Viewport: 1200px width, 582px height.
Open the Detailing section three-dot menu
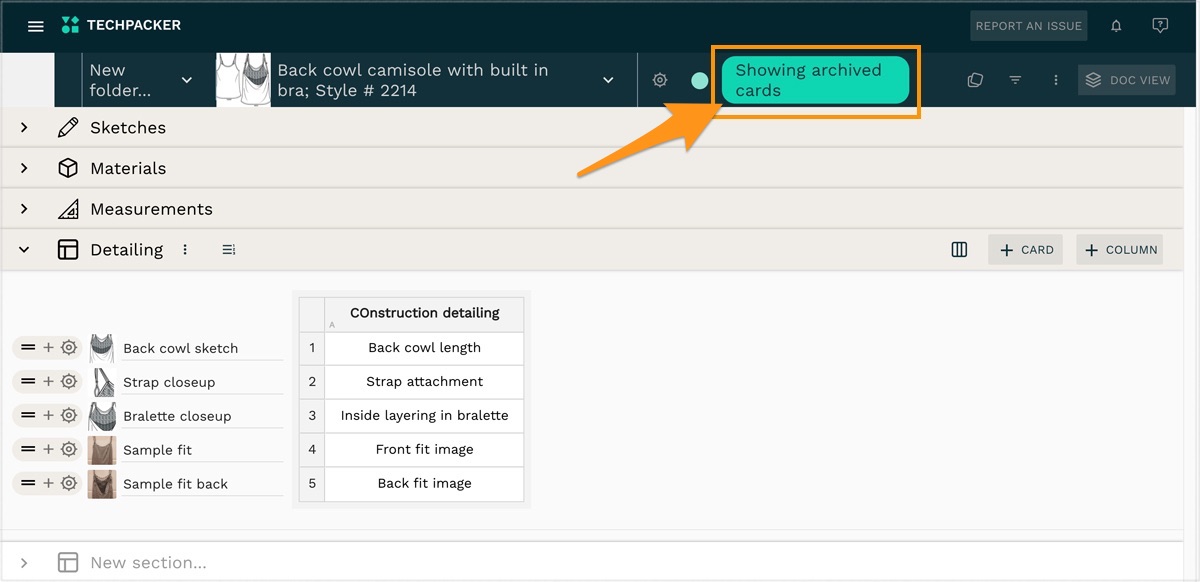pyautogui.click(x=185, y=250)
